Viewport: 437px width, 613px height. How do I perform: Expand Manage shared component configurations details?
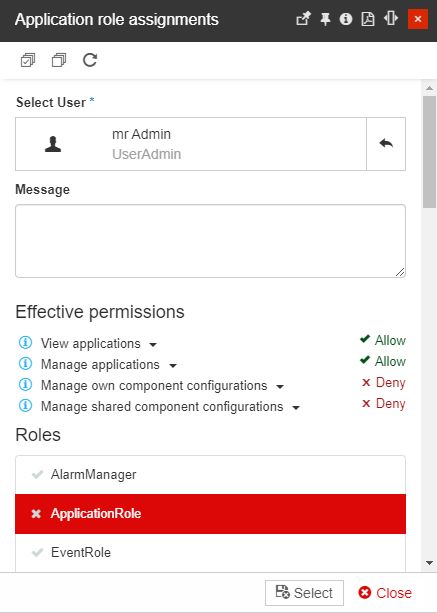[x=296, y=408]
